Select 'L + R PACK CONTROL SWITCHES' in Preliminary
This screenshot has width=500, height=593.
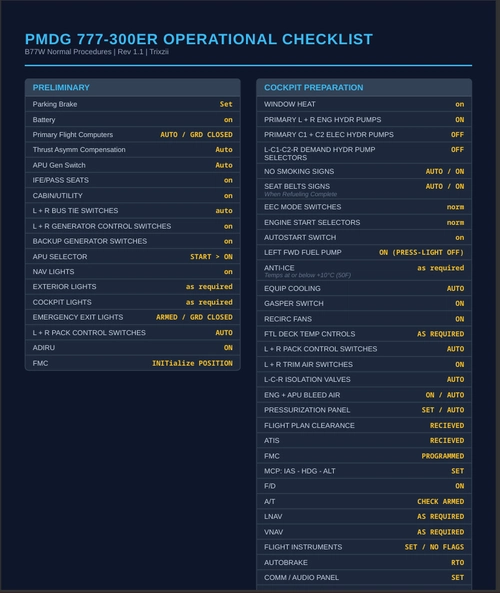(89, 332)
